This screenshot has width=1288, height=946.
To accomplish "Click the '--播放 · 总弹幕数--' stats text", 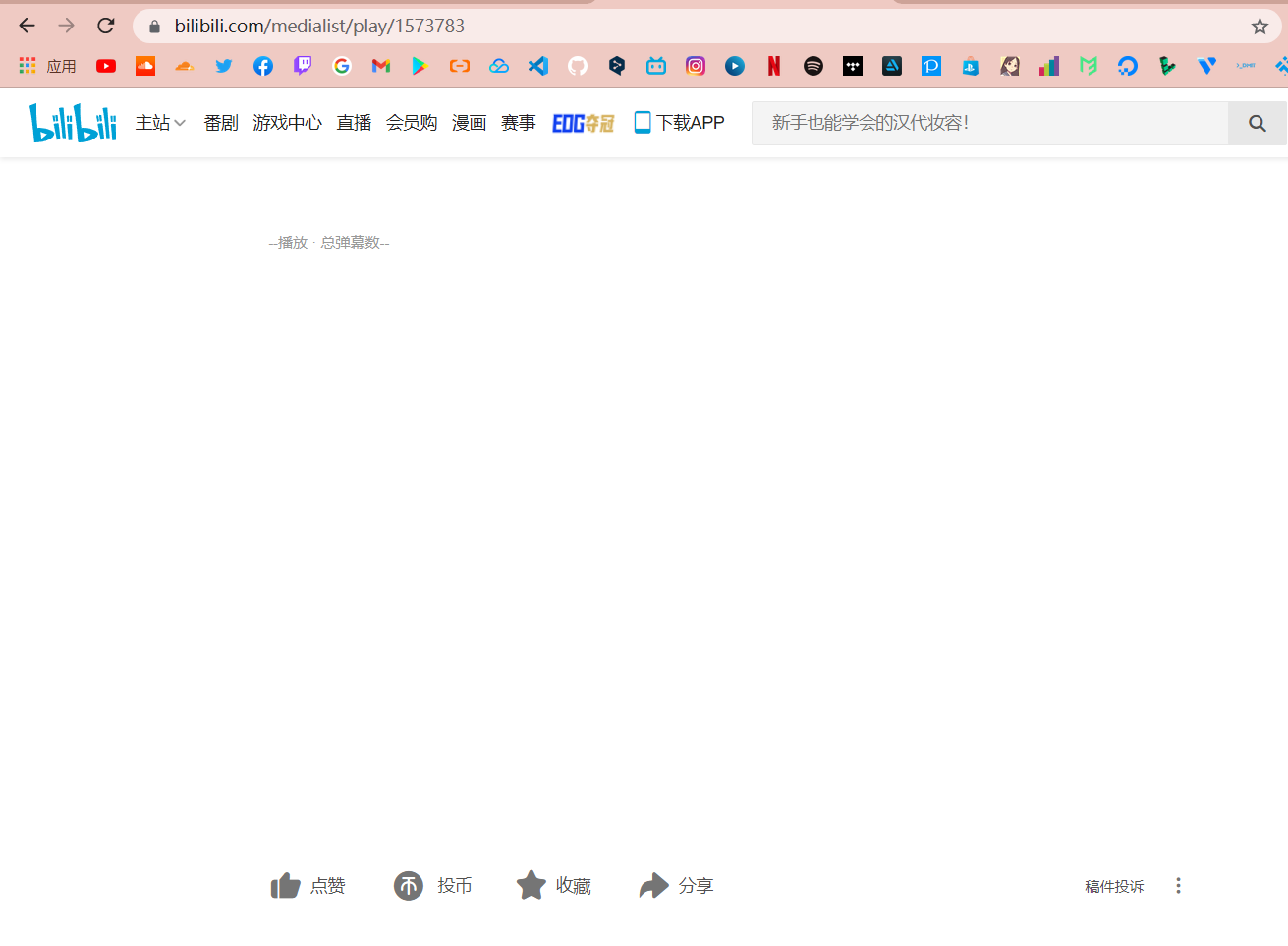I will (x=329, y=243).
